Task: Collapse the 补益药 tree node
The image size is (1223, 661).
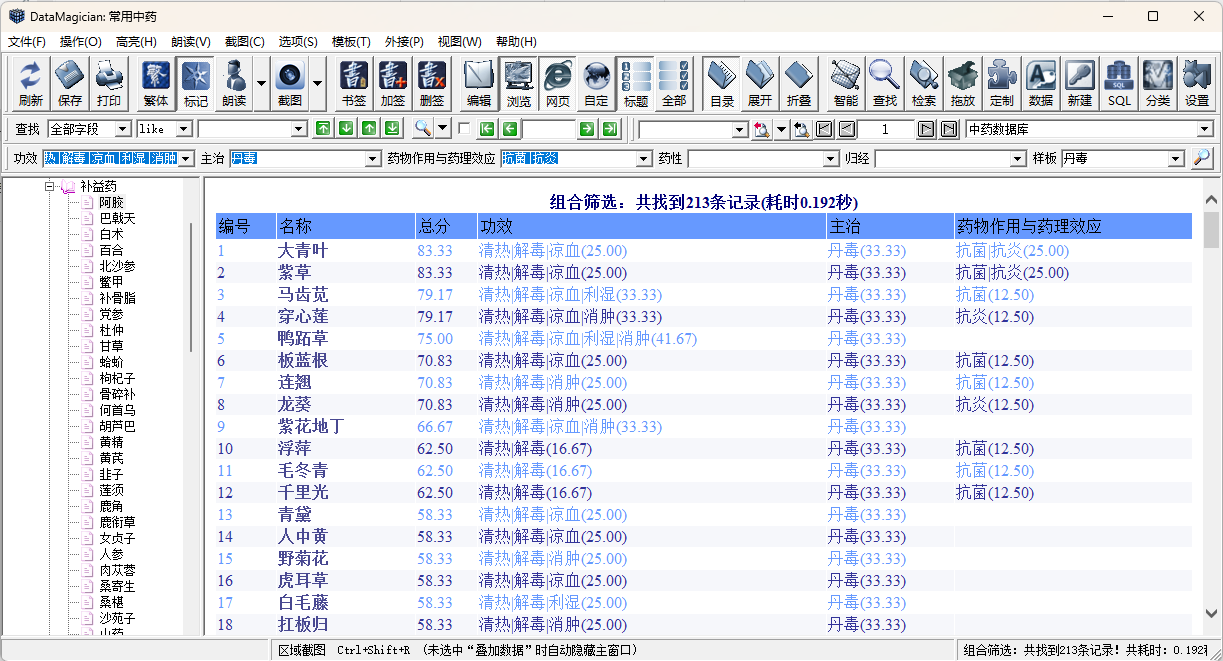Action: (49, 186)
